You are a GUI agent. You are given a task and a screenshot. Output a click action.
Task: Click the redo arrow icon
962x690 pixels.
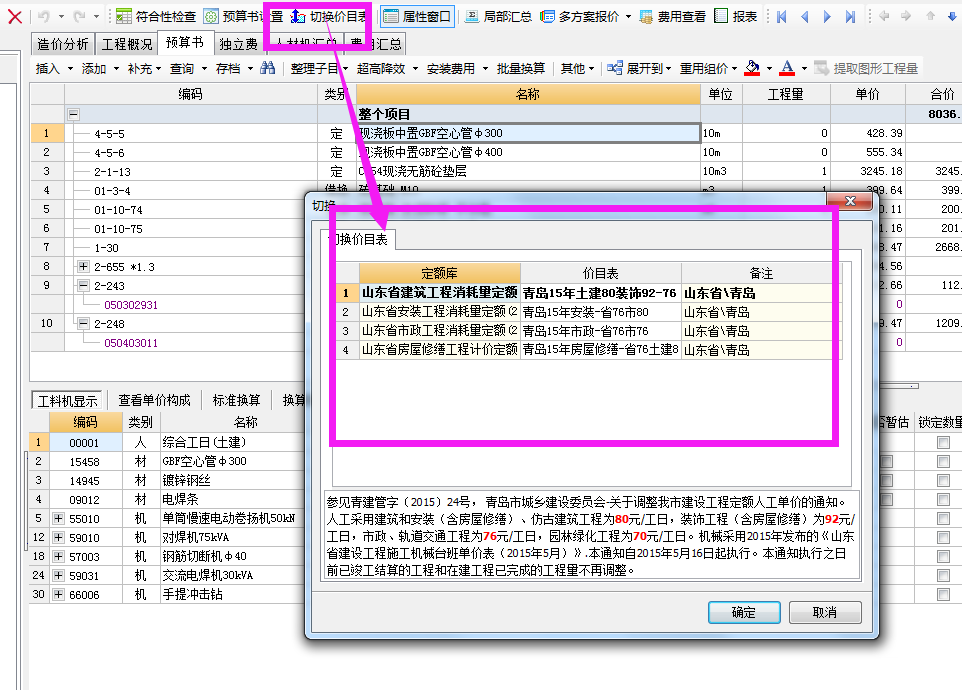[x=79, y=17]
